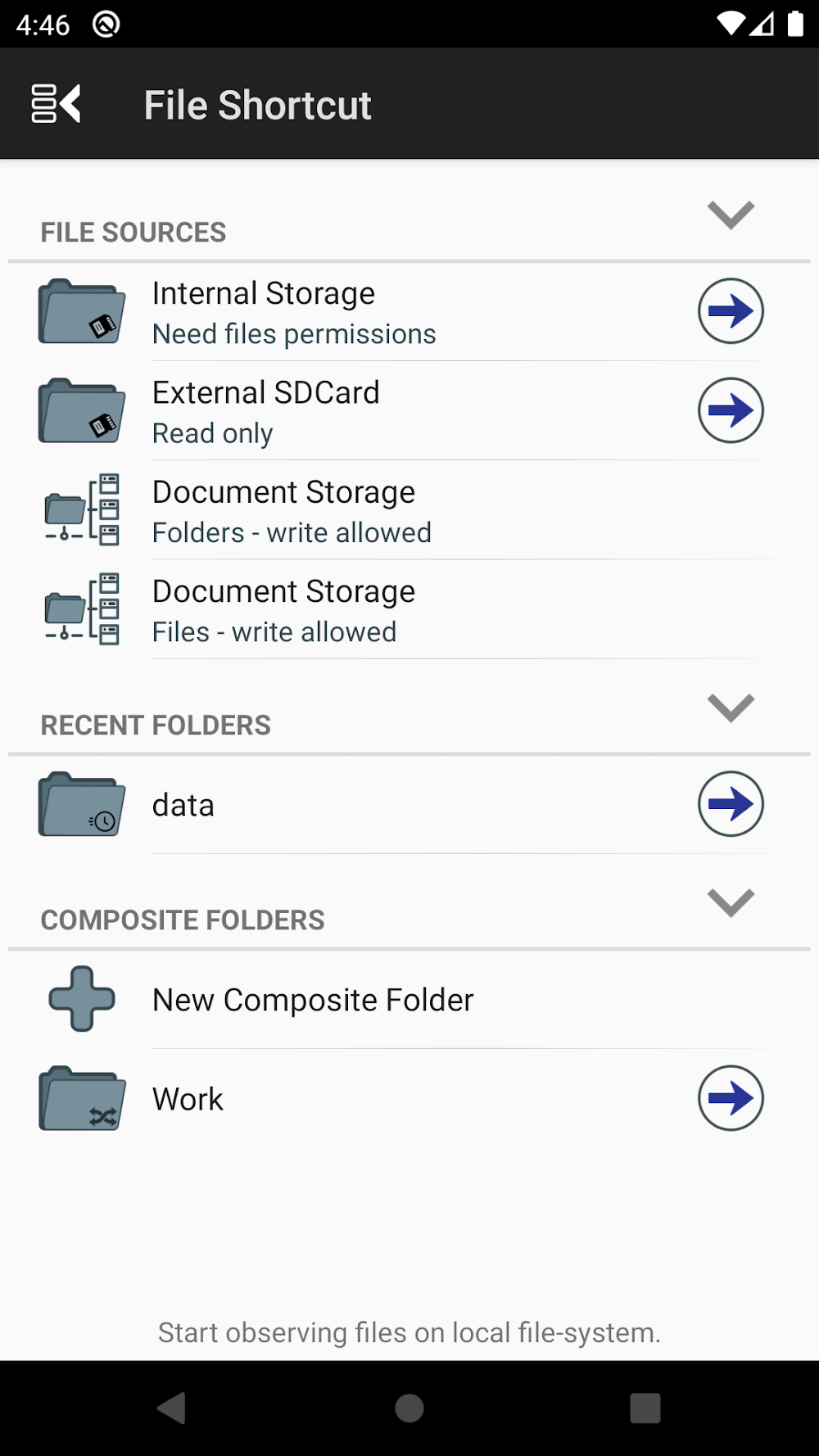This screenshot has width=819, height=1456.
Task: Tap Need files permissions link
Action: point(294,335)
